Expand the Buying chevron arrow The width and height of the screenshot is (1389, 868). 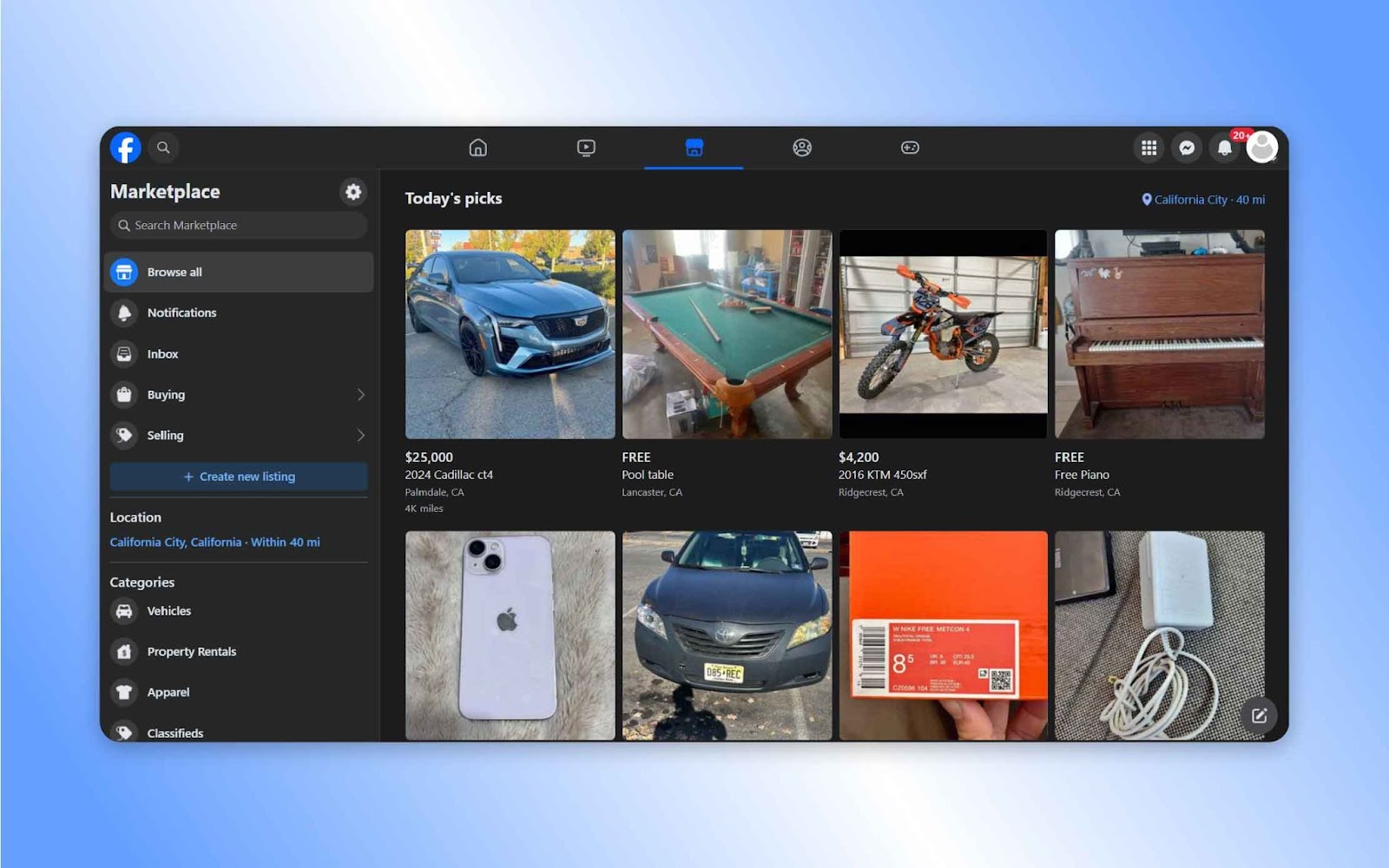[361, 394]
